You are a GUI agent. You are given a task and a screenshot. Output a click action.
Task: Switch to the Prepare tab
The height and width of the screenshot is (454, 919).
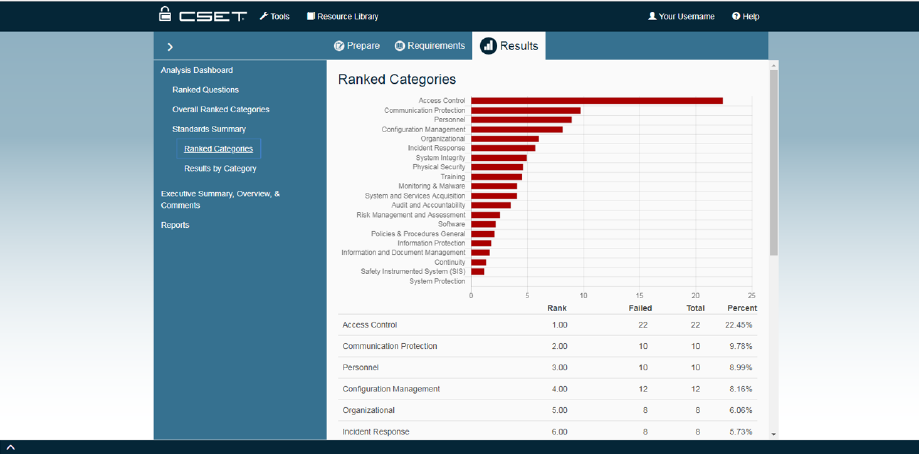coord(357,46)
